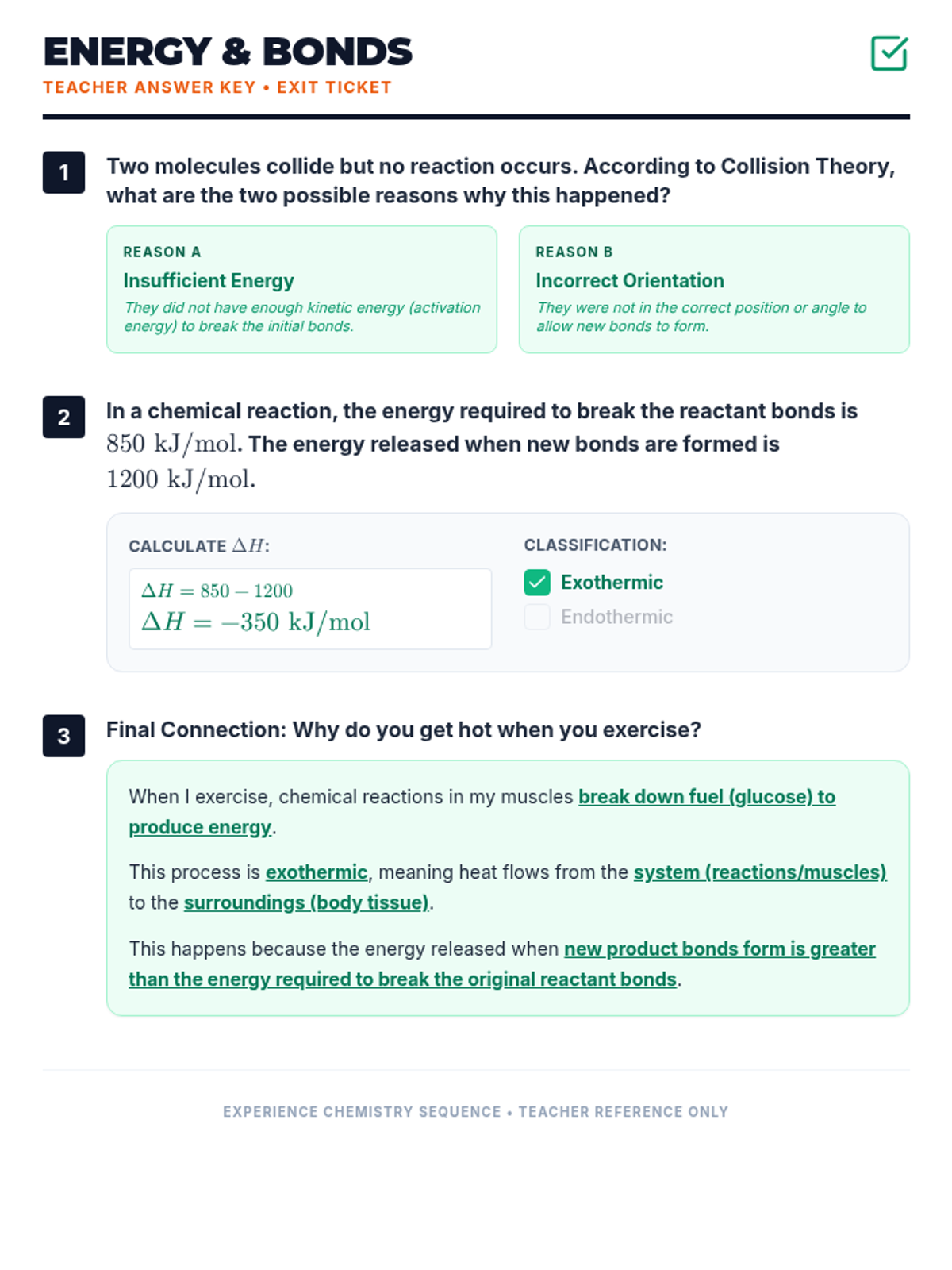The image size is (952, 1270).
Task: Click the ΔH calculation answer box
Action: 309,608
